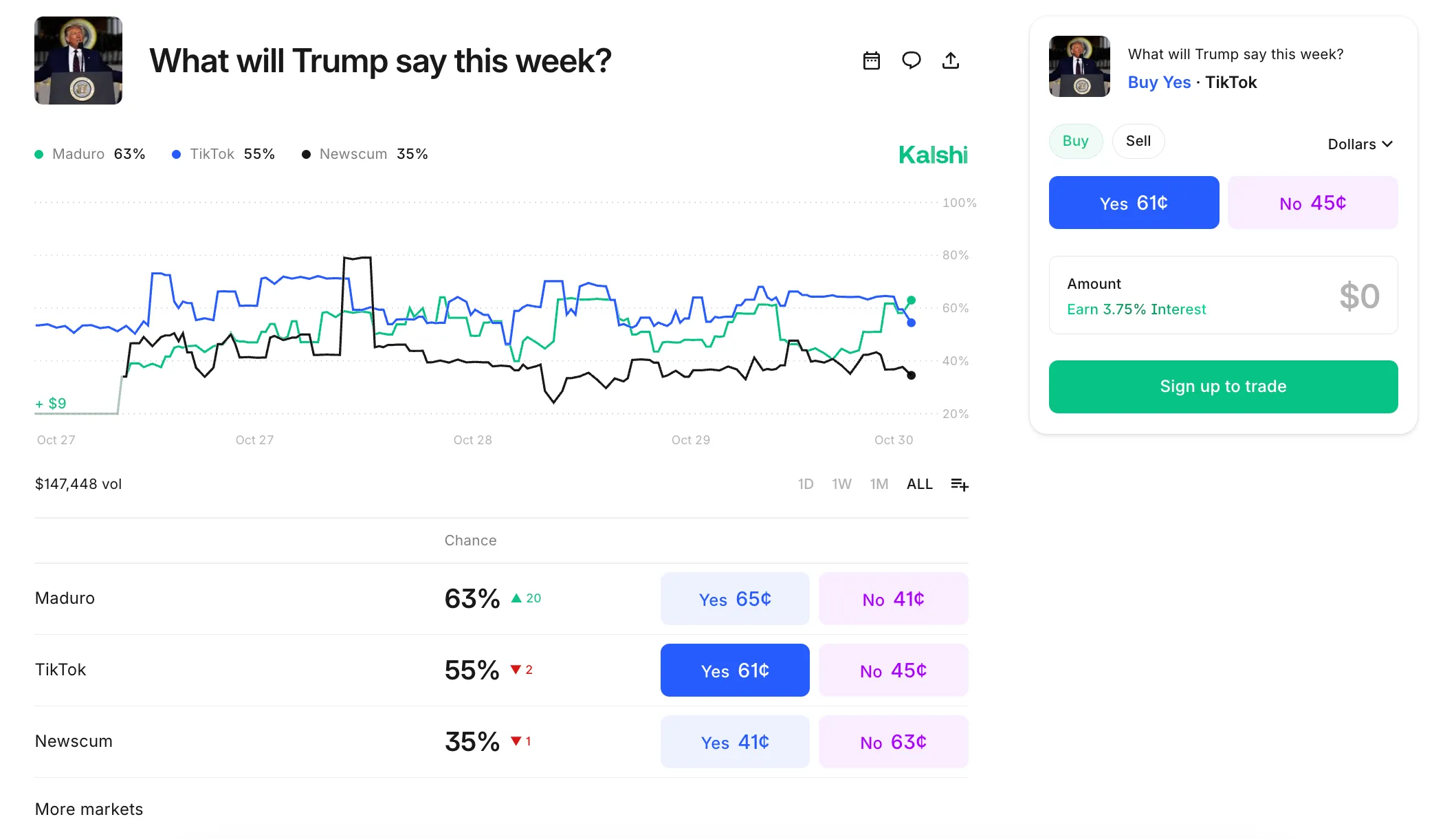The height and width of the screenshot is (839, 1456).
Task: Click the share/export icon
Action: [x=951, y=61]
